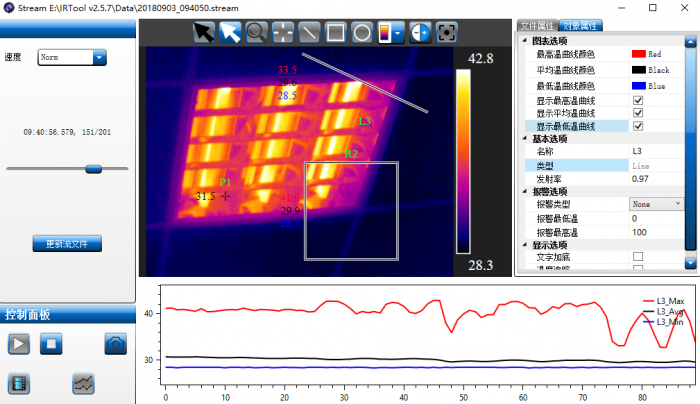Viewport: 700px width, 404px height.
Task: Toggle 显示平均温曲线 checkbox
Action: point(638,114)
